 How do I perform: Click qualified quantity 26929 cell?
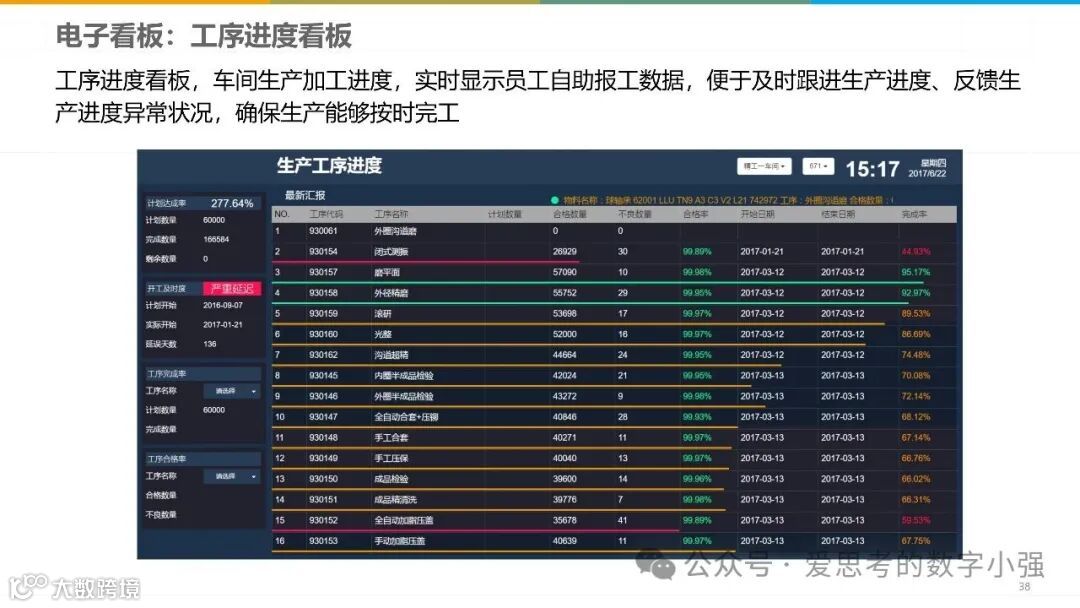(x=565, y=252)
